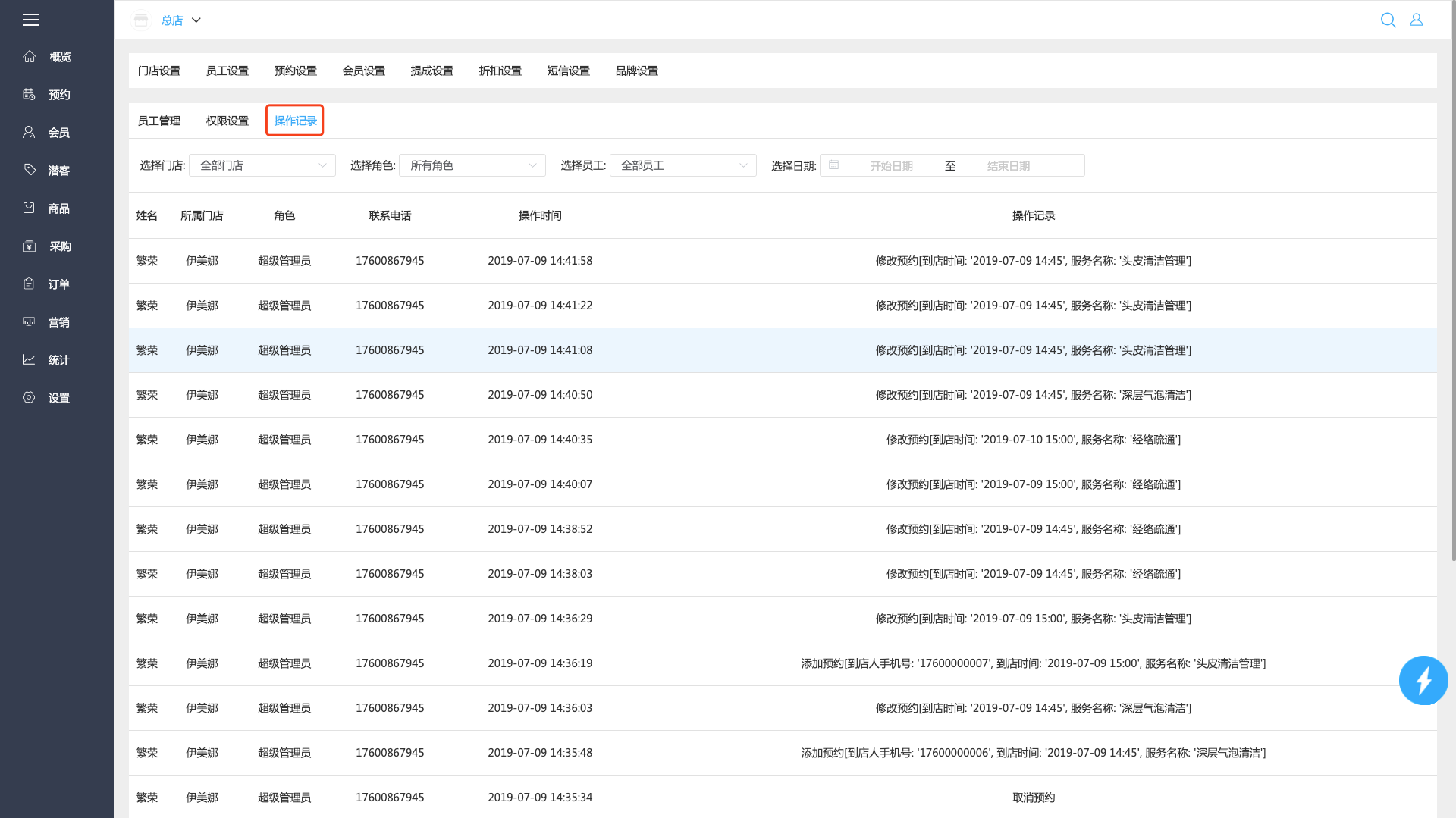Click the search magnifier icon
Screen dimensions: 1456x818
point(1388,20)
